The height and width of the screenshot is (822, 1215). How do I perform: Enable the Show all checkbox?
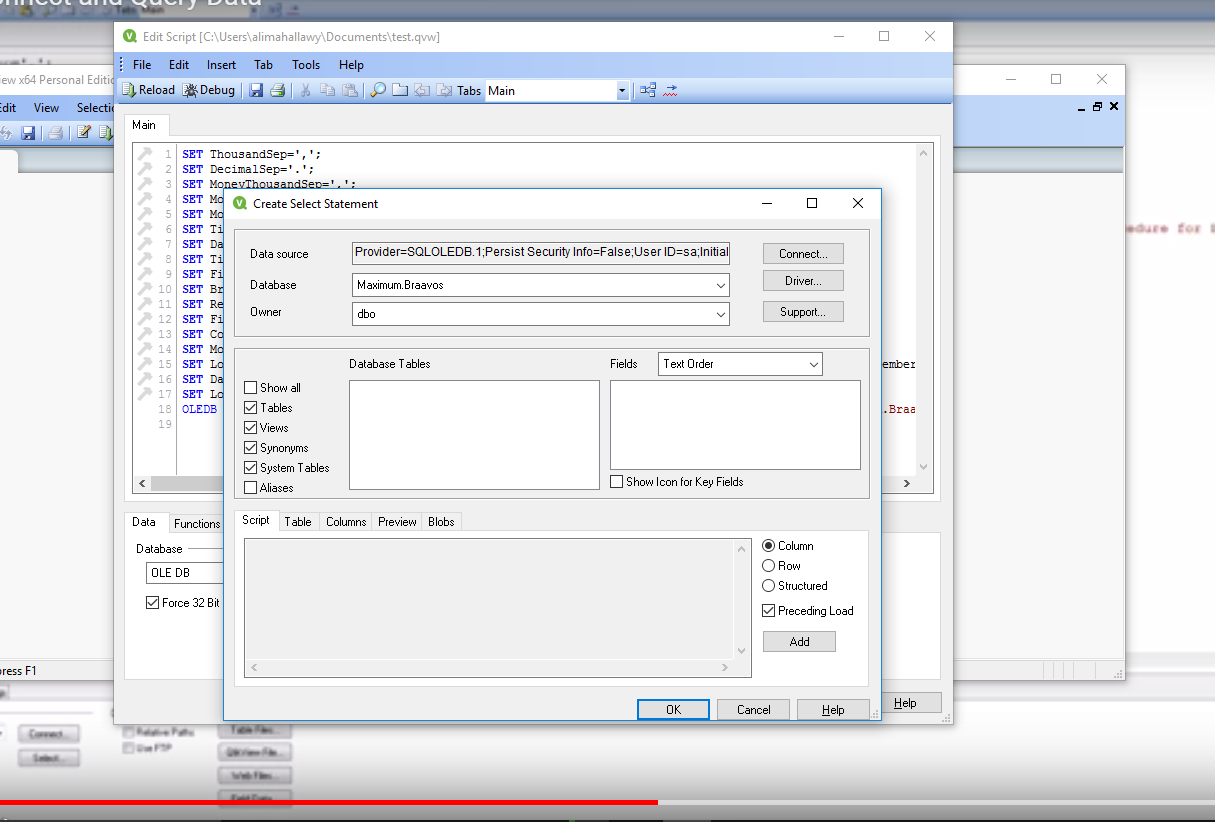251,388
